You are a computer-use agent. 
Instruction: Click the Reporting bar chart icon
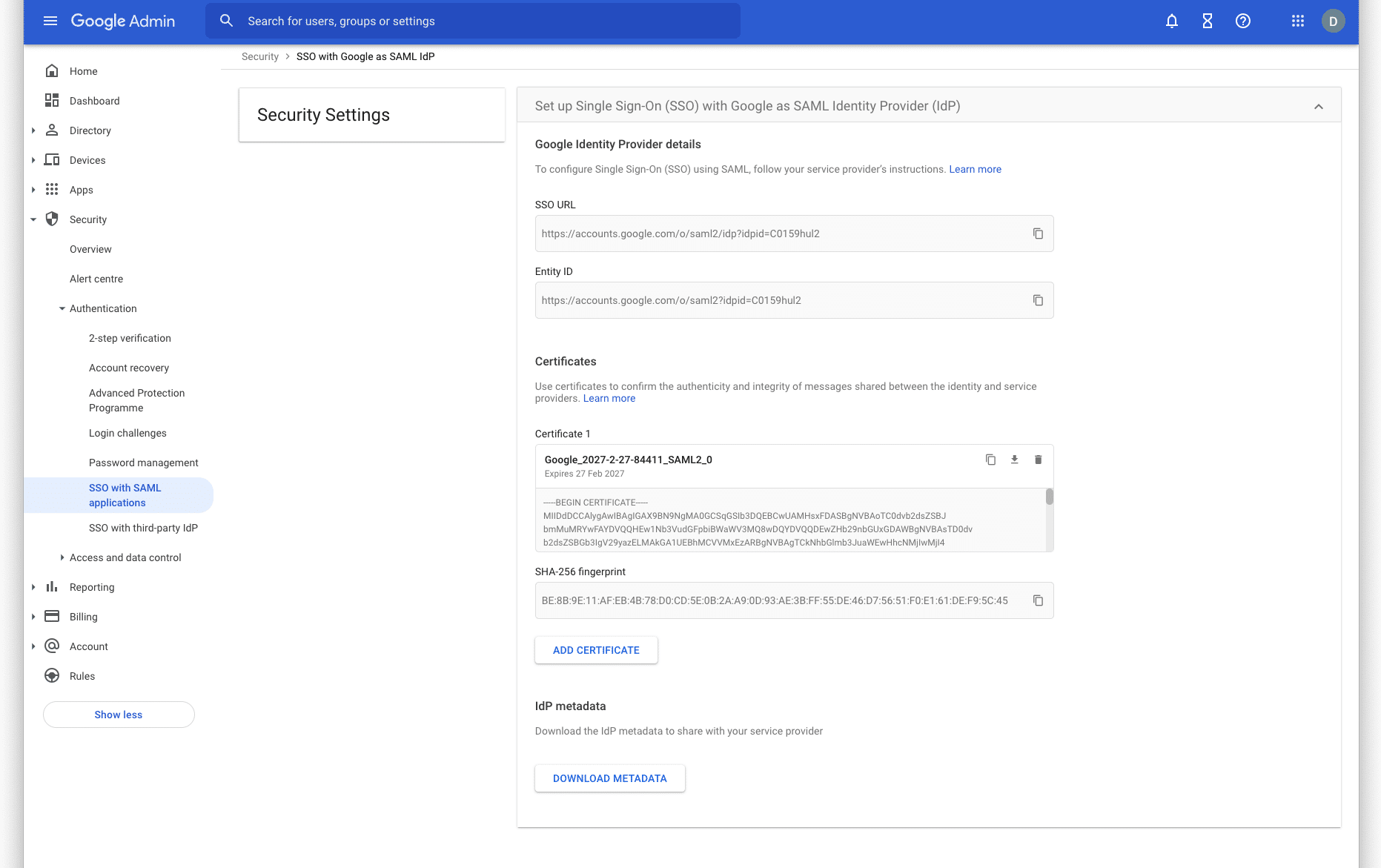52,587
